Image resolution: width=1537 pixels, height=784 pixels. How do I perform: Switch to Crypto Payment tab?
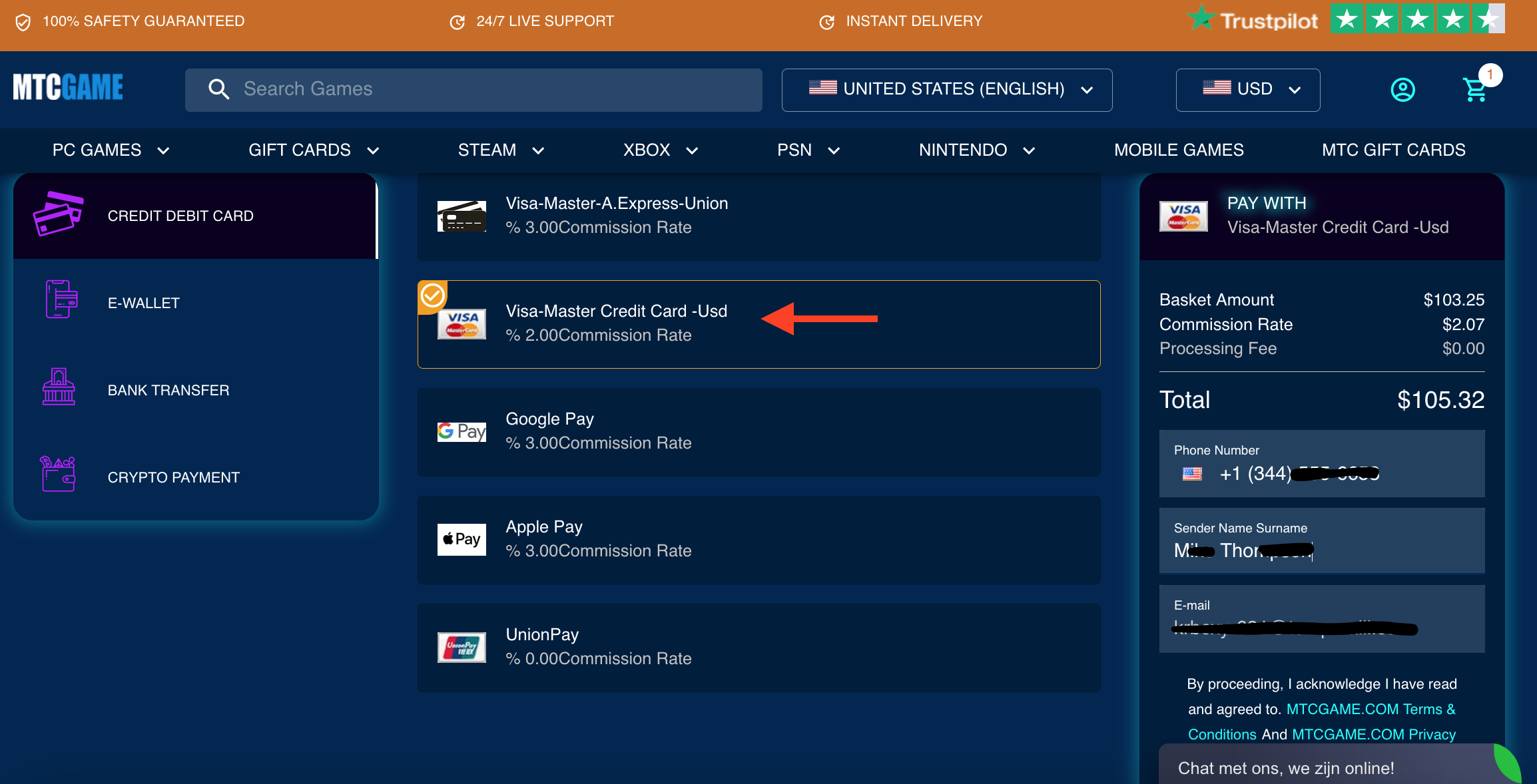195,477
